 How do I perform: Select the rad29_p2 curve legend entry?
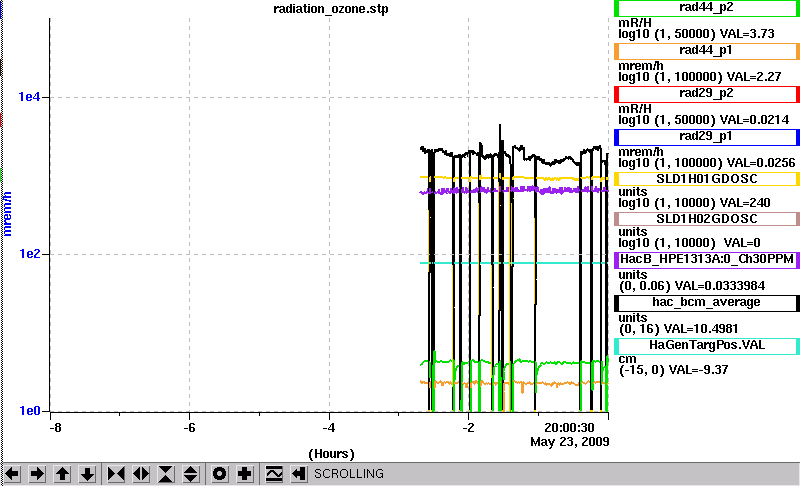[707, 94]
